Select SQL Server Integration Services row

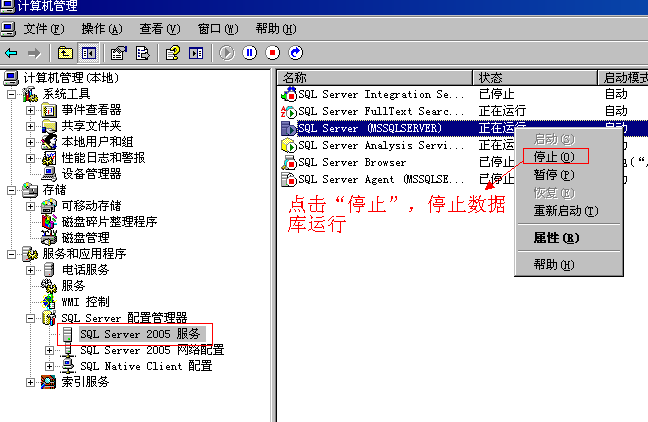click(x=462, y=94)
